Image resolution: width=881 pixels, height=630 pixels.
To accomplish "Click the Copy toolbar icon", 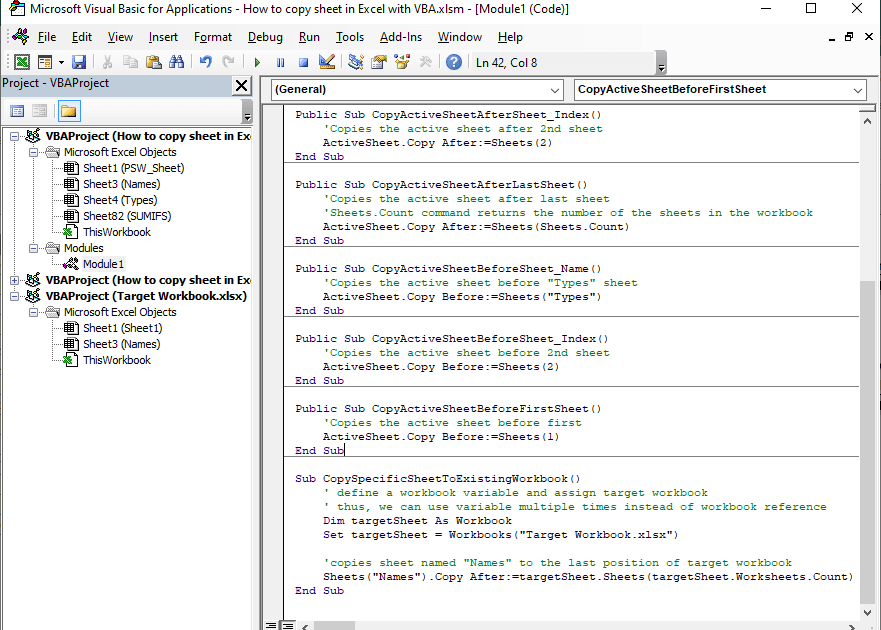I will click(x=130, y=62).
